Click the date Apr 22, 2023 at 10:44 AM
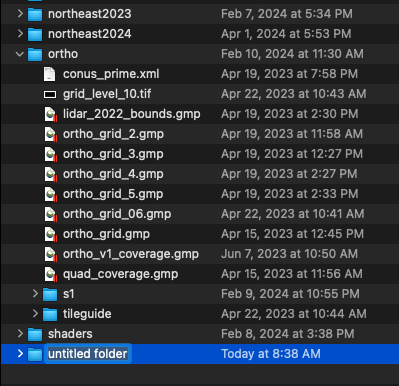The image size is (399, 386). pyautogui.click(x=294, y=314)
